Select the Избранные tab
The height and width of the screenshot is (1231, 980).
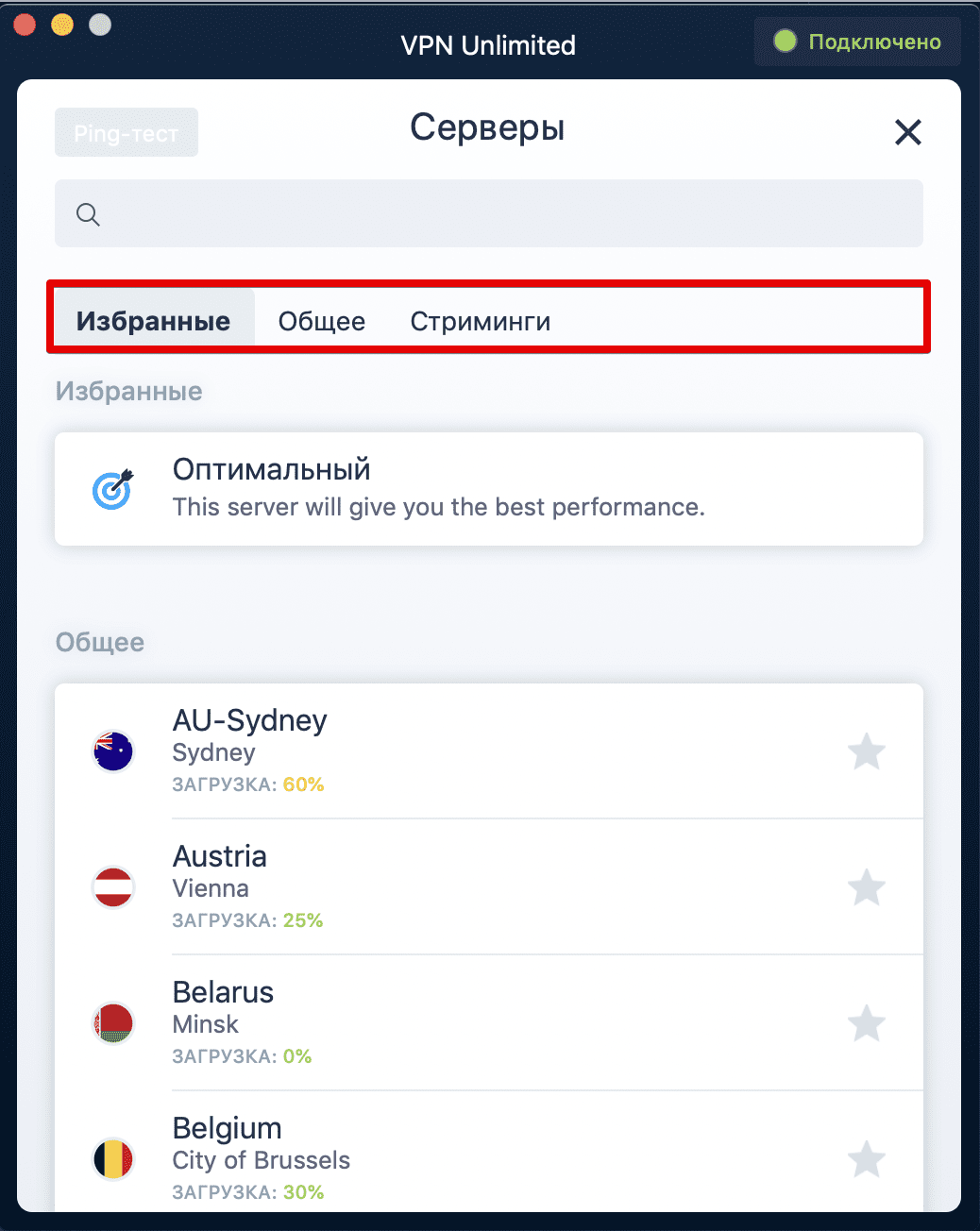(153, 321)
